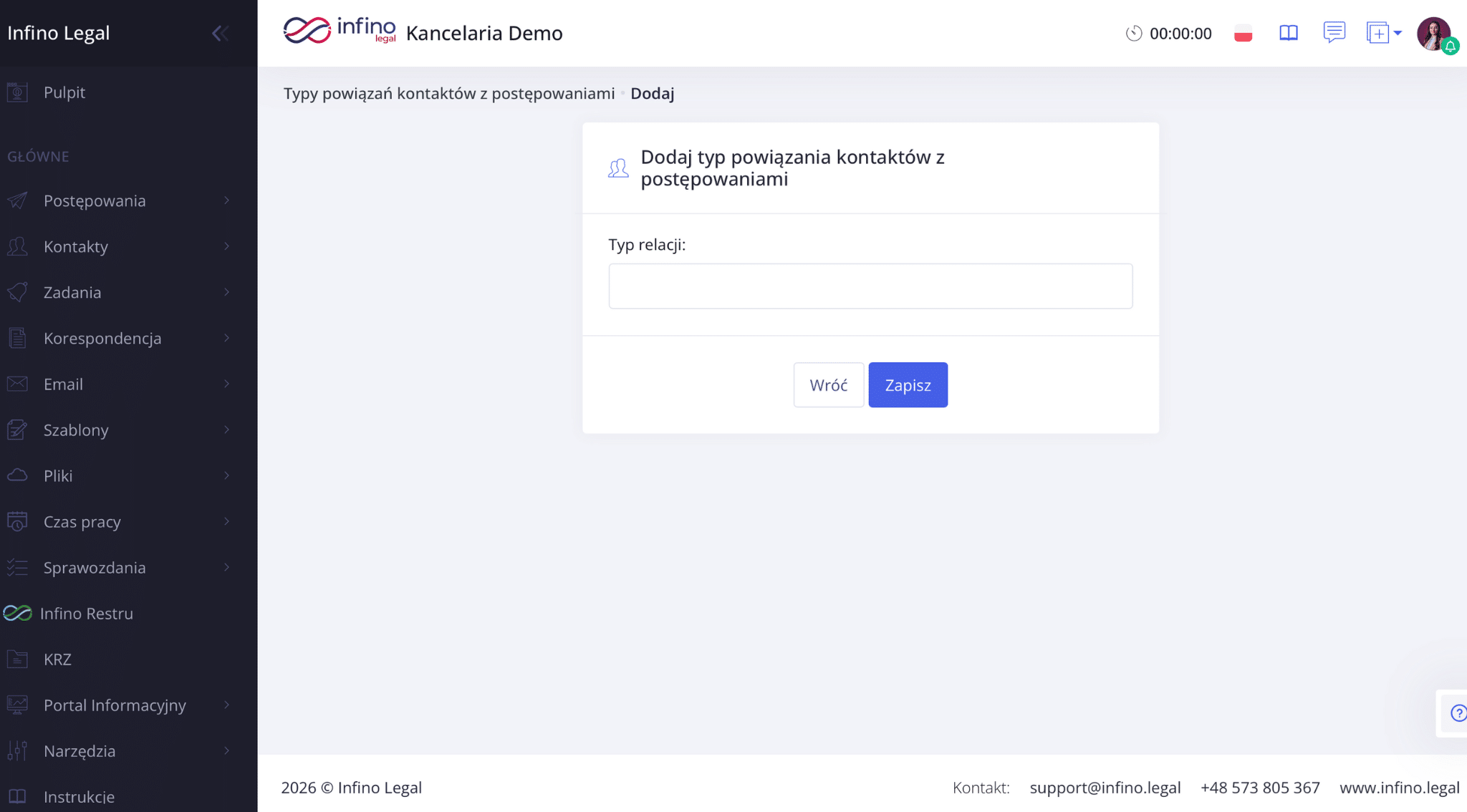Click the Wróć back button

[x=828, y=385]
